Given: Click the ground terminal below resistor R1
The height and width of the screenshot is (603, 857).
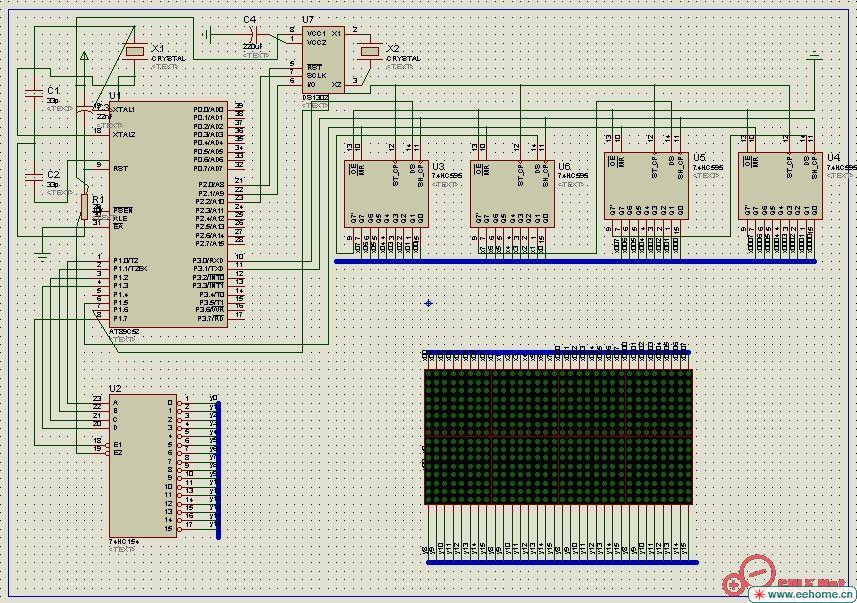Looking at the screenshot, I should 42,255.
